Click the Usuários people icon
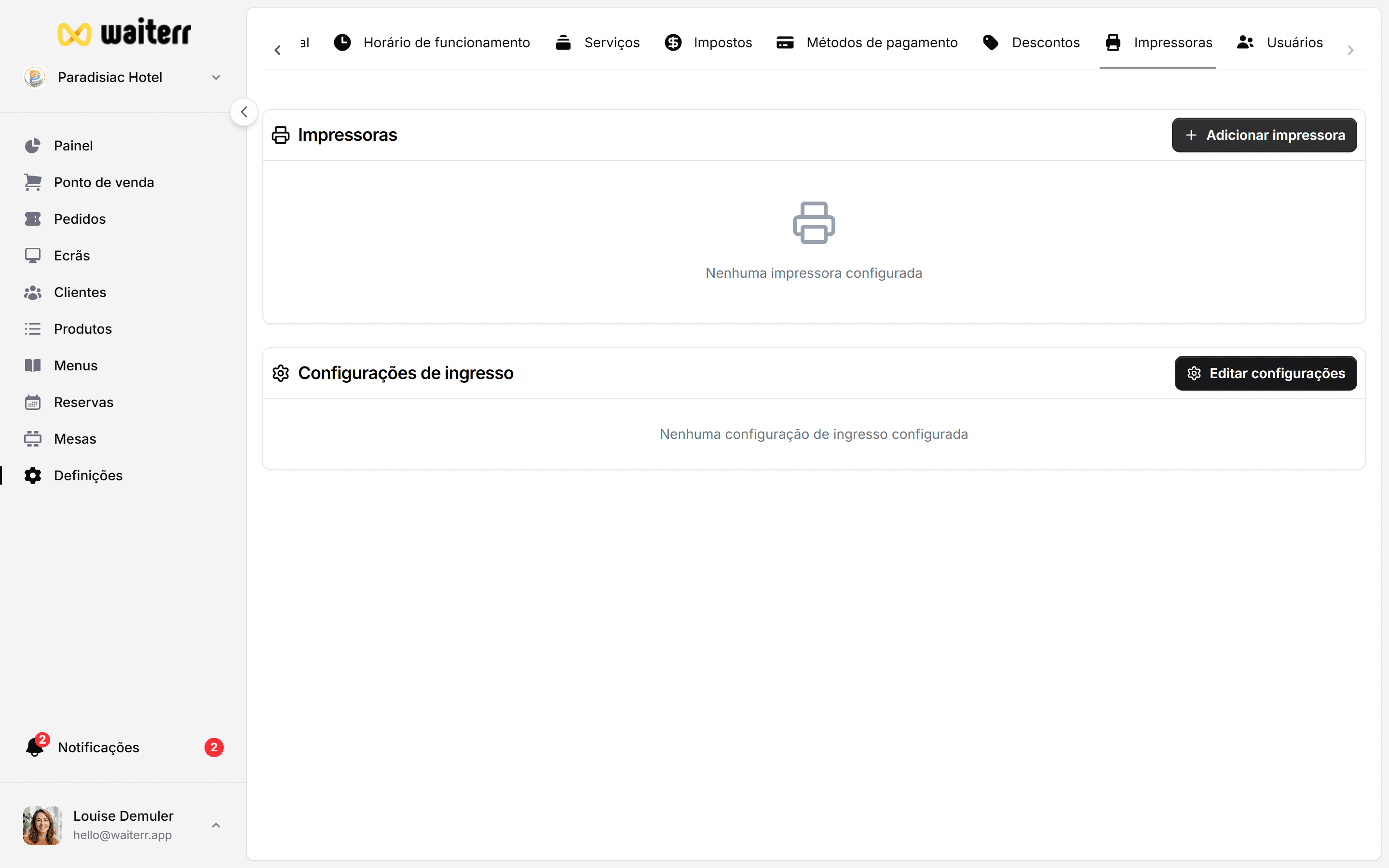 coord(1245,42)
